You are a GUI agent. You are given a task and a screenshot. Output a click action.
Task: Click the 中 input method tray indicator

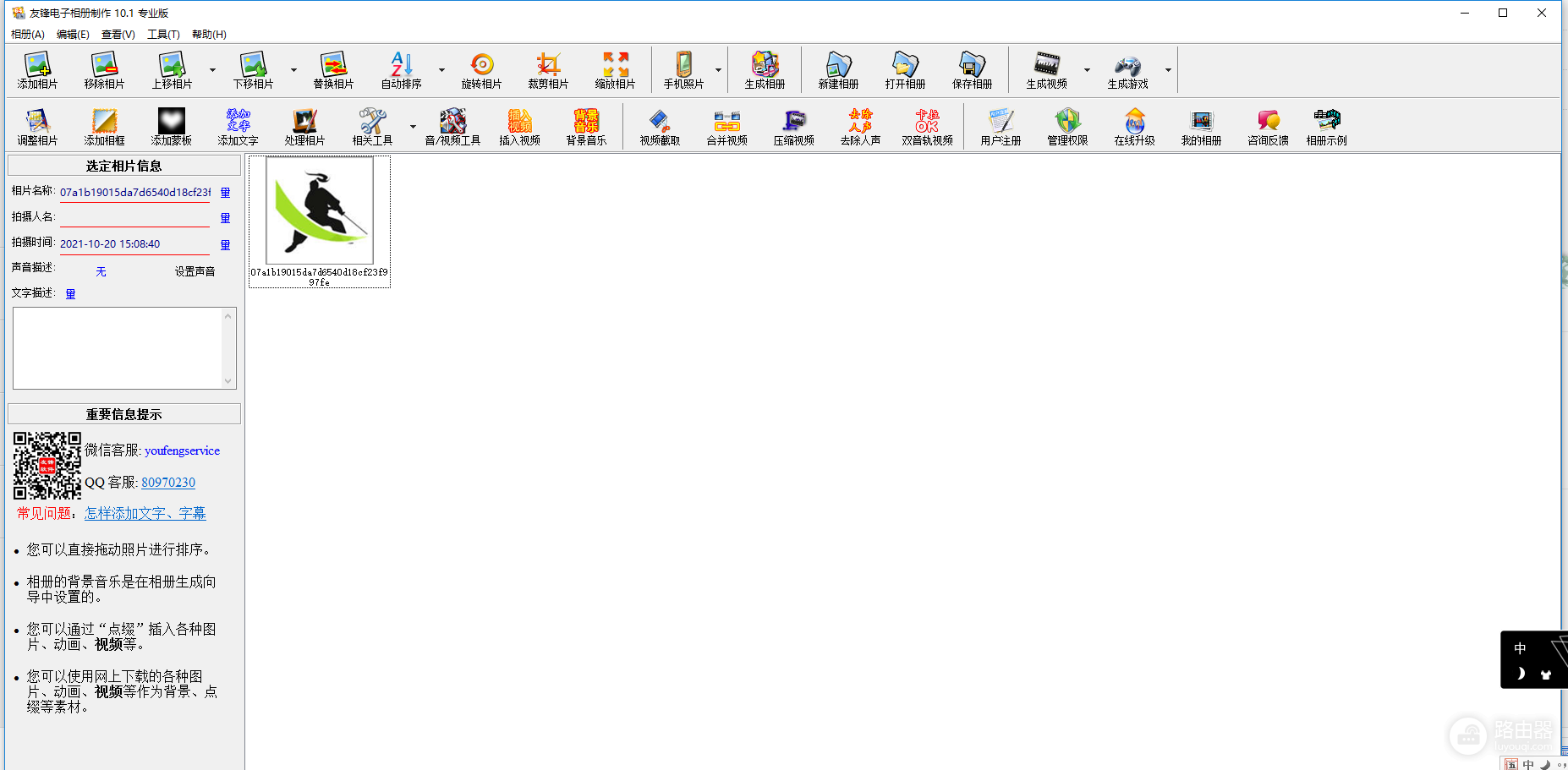point(1528,764)
